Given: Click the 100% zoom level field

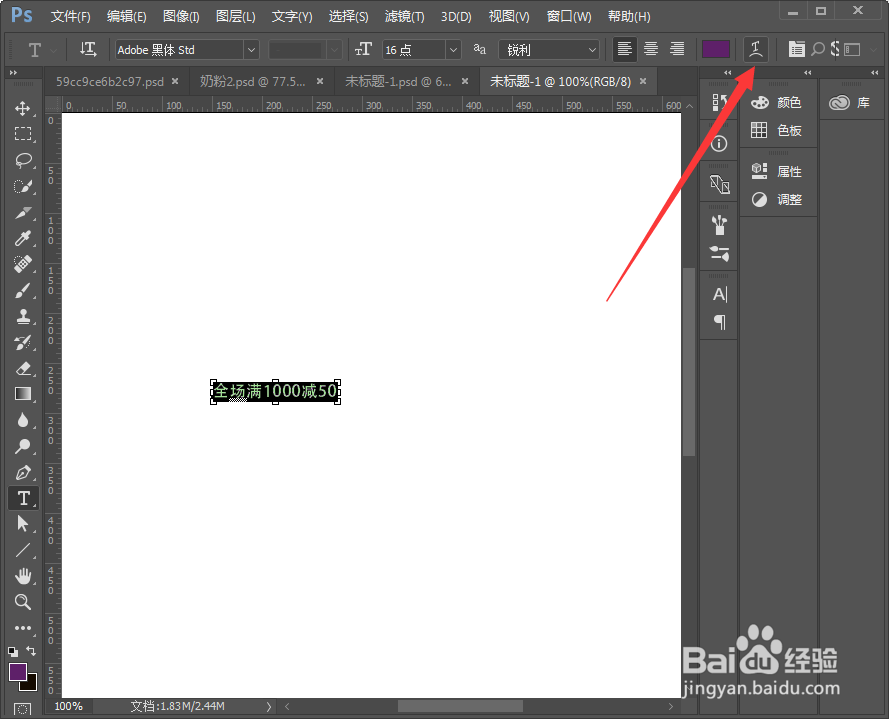Looking at the screenshot, I should (71, 707).
